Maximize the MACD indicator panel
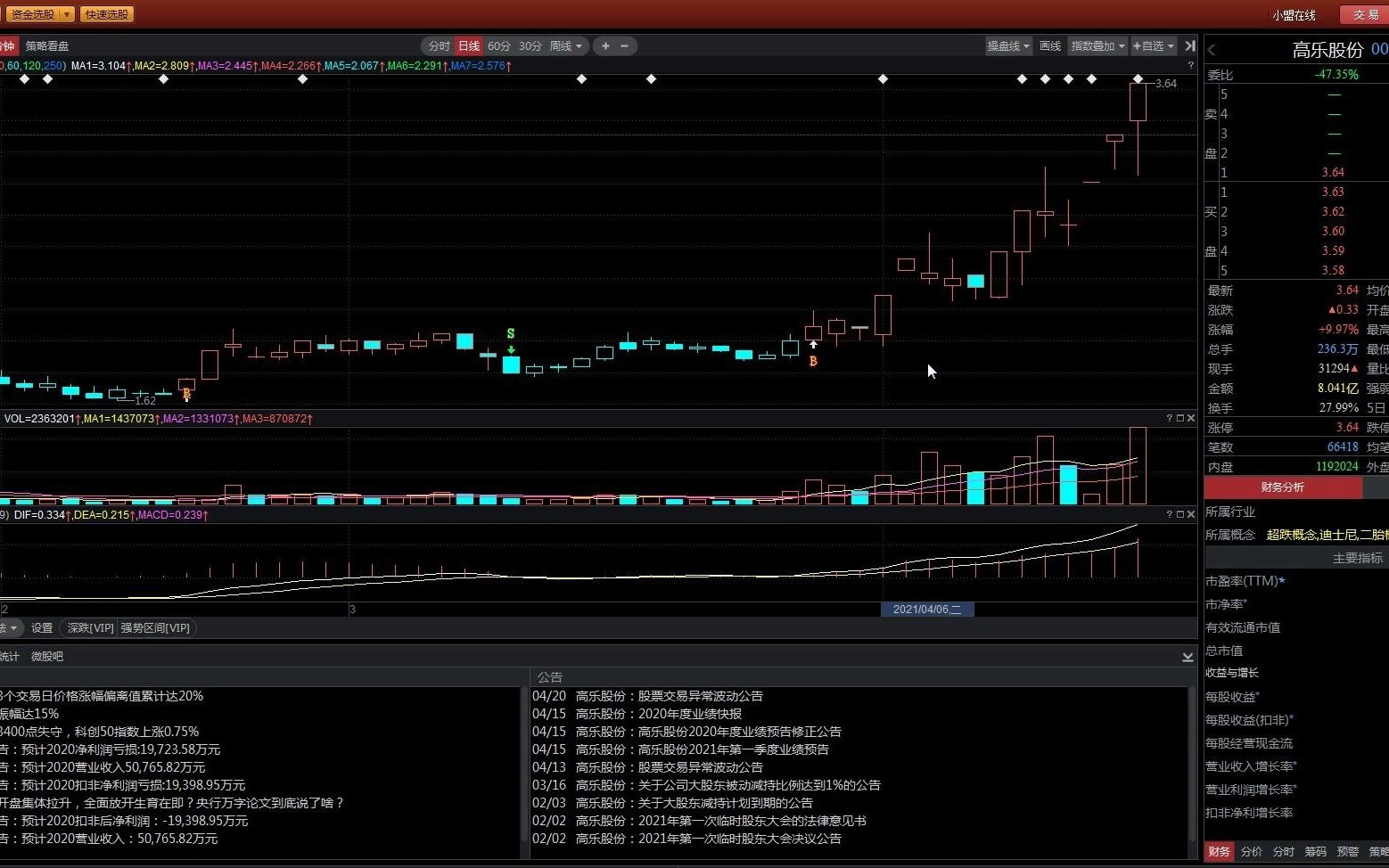Screen dimensions: 1389x868 pyautogui.click(x=1180, y=514)
